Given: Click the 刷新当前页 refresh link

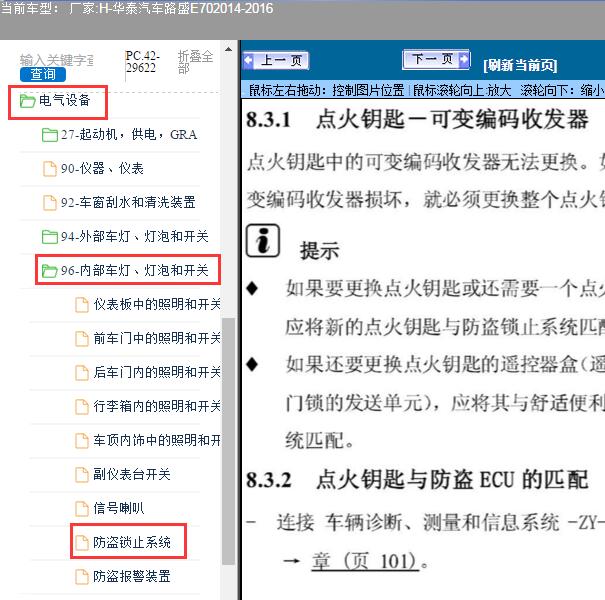Looking at the screenshot, I should [520, 65].
